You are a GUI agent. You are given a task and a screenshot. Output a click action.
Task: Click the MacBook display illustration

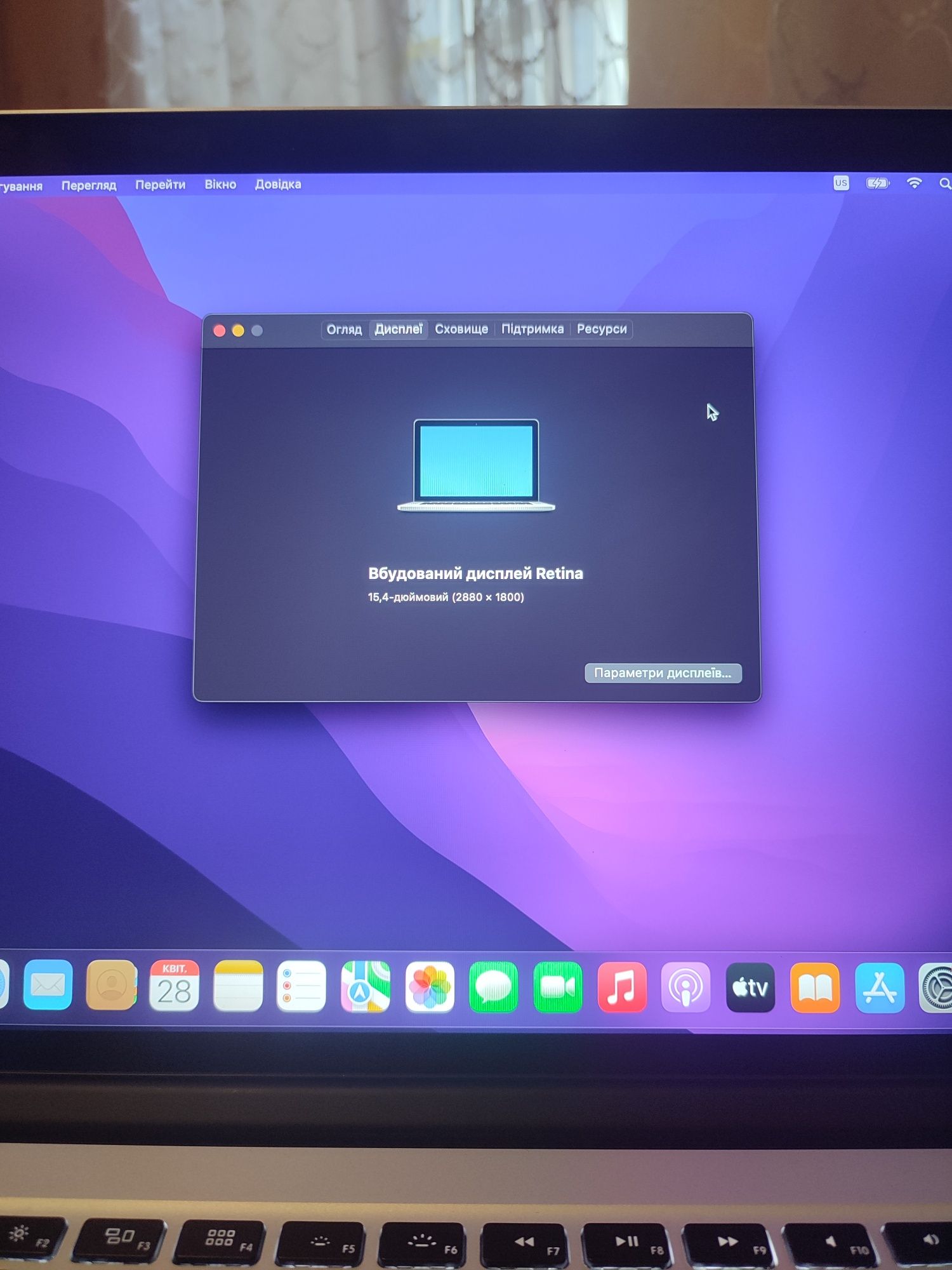point(476,465)
